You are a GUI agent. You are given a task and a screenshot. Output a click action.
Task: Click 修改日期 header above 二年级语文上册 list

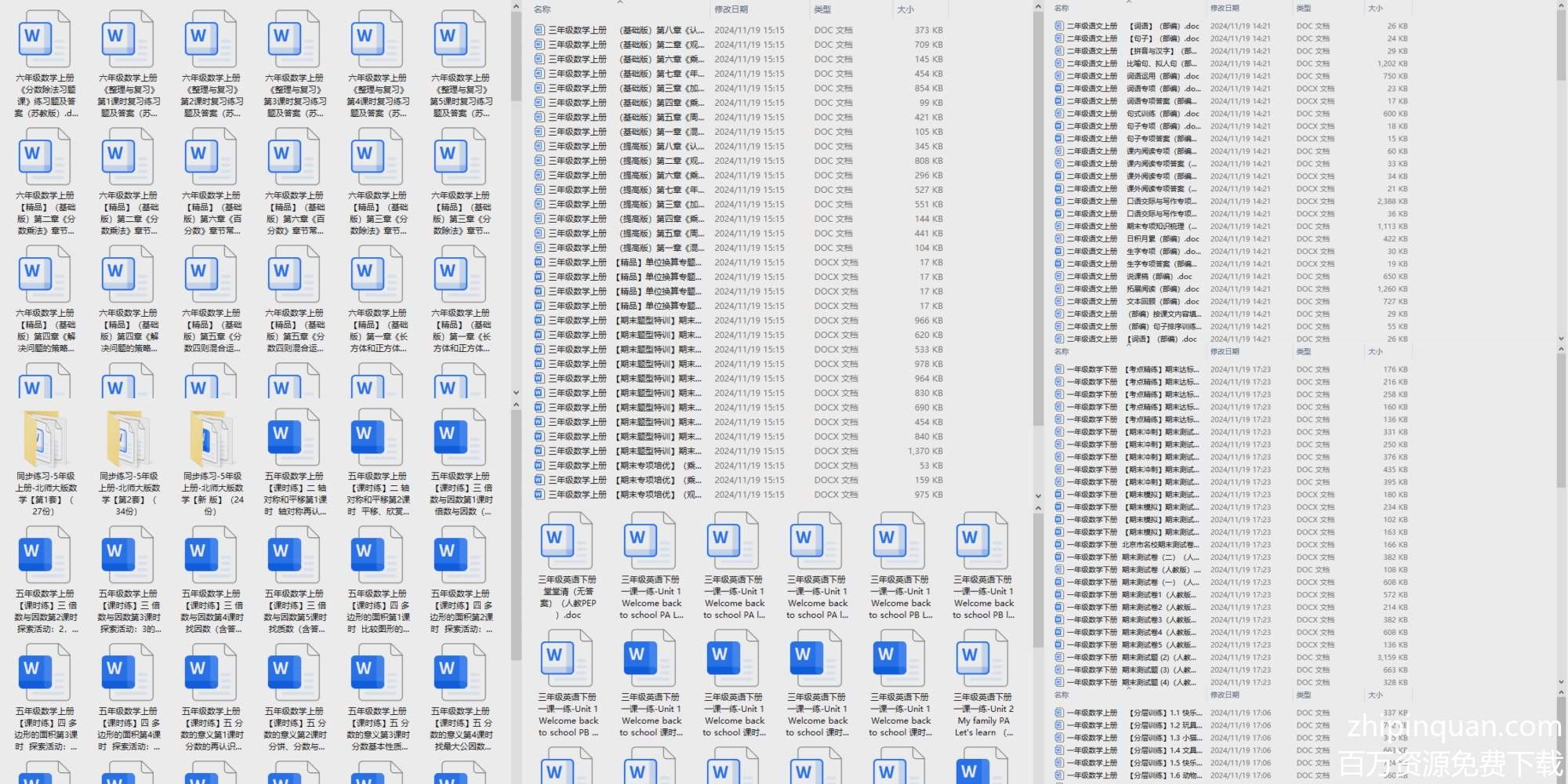pyautogui.click(x=1225, y=8)
